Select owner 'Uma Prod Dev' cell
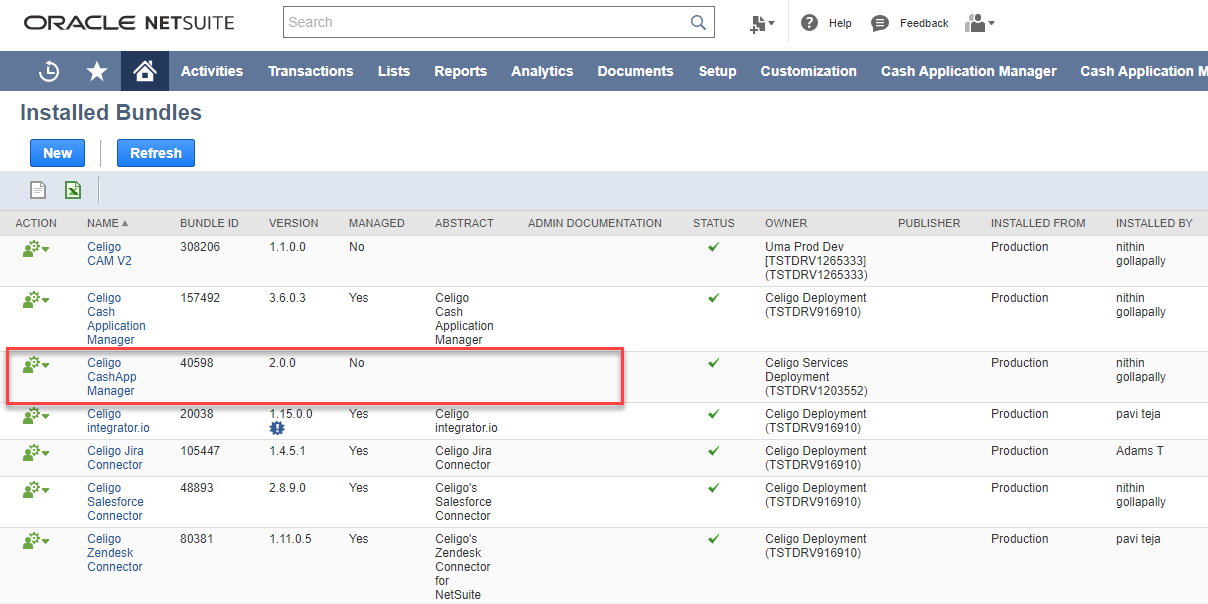Screen dimensions: 1208x604 pos(816,261)
